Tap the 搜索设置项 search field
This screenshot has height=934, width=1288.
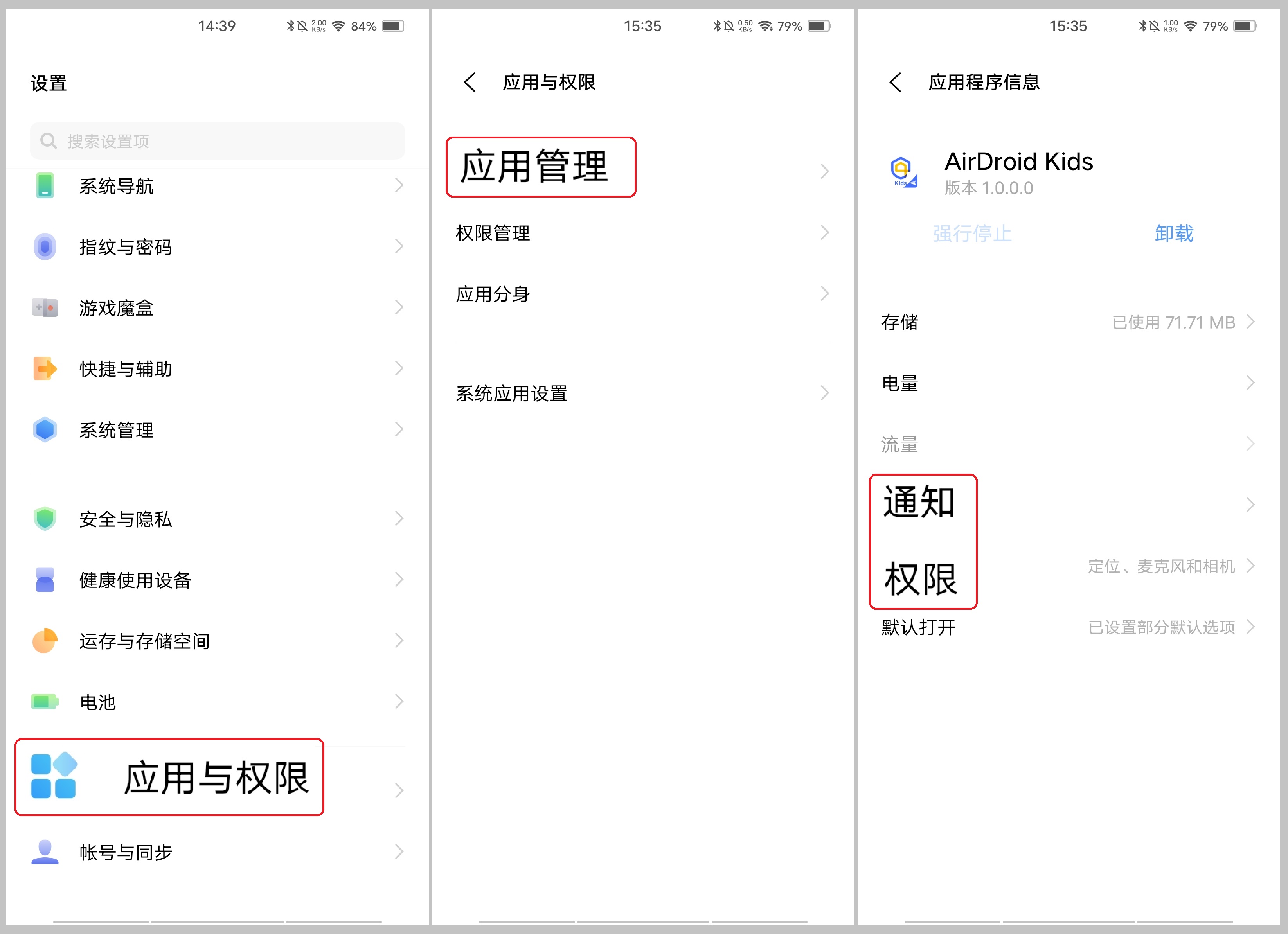pyautogui.click(x=218, y=141)
